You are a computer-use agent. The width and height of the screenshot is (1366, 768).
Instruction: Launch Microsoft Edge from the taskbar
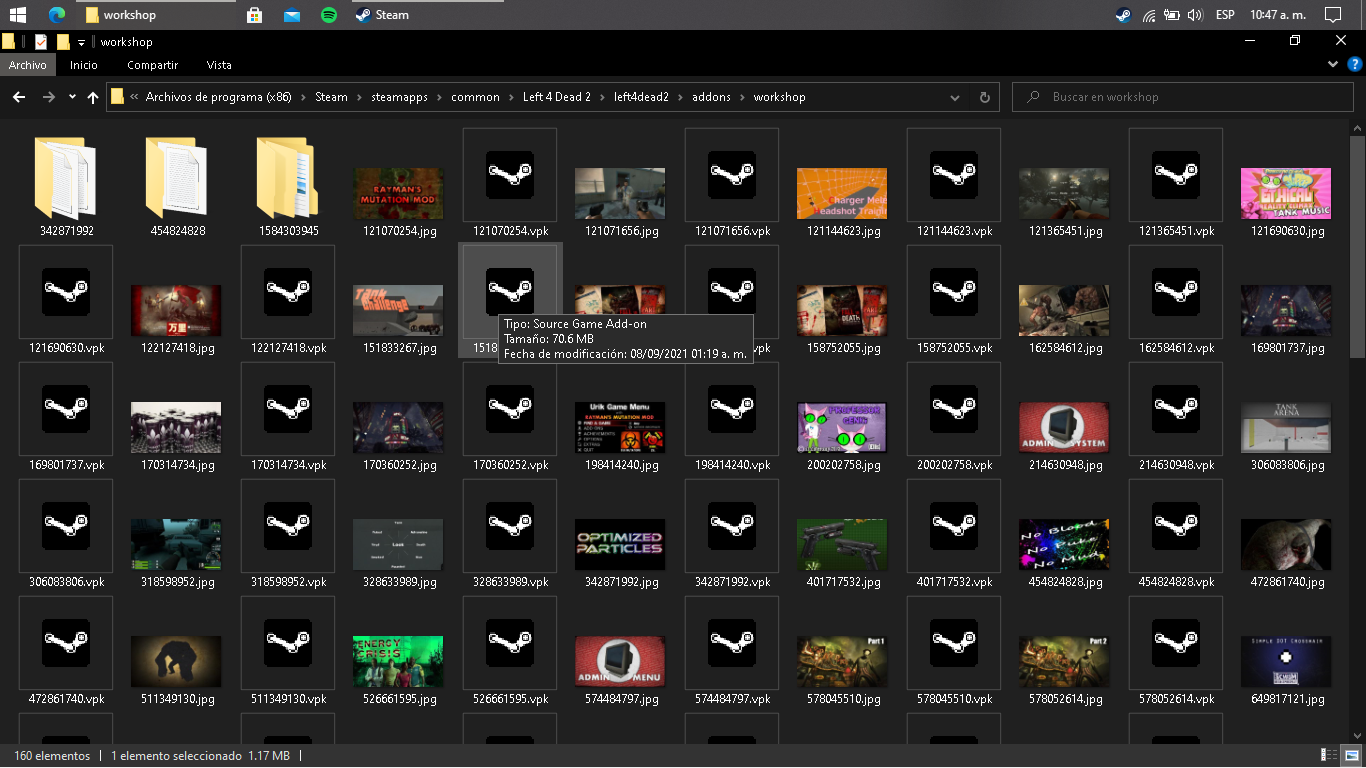[x=56, y=15]
